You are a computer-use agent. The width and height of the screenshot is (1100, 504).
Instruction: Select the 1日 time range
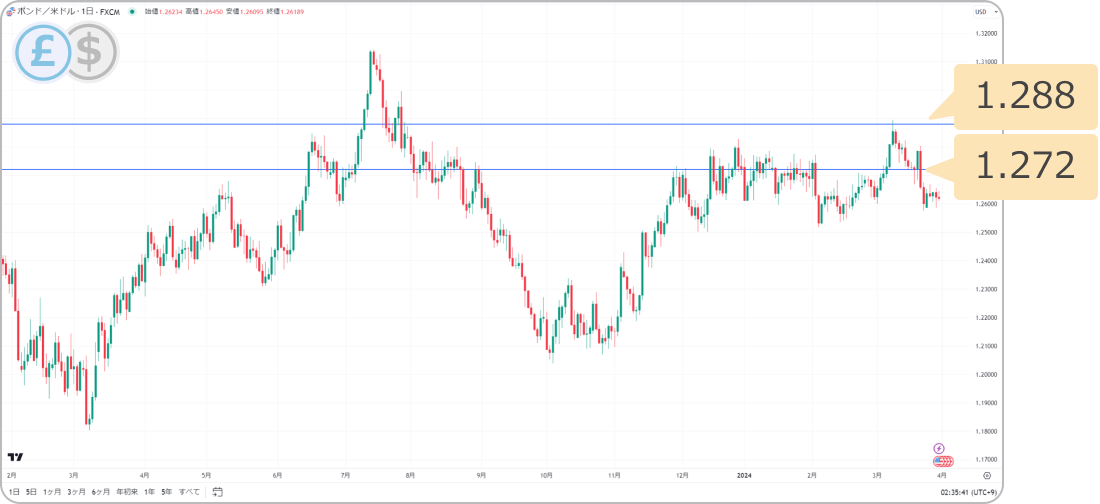[x=14, y=491]
